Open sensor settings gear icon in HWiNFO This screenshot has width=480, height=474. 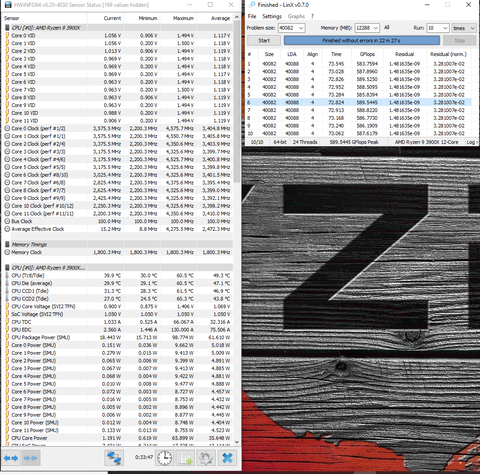(x=206, y=458)
